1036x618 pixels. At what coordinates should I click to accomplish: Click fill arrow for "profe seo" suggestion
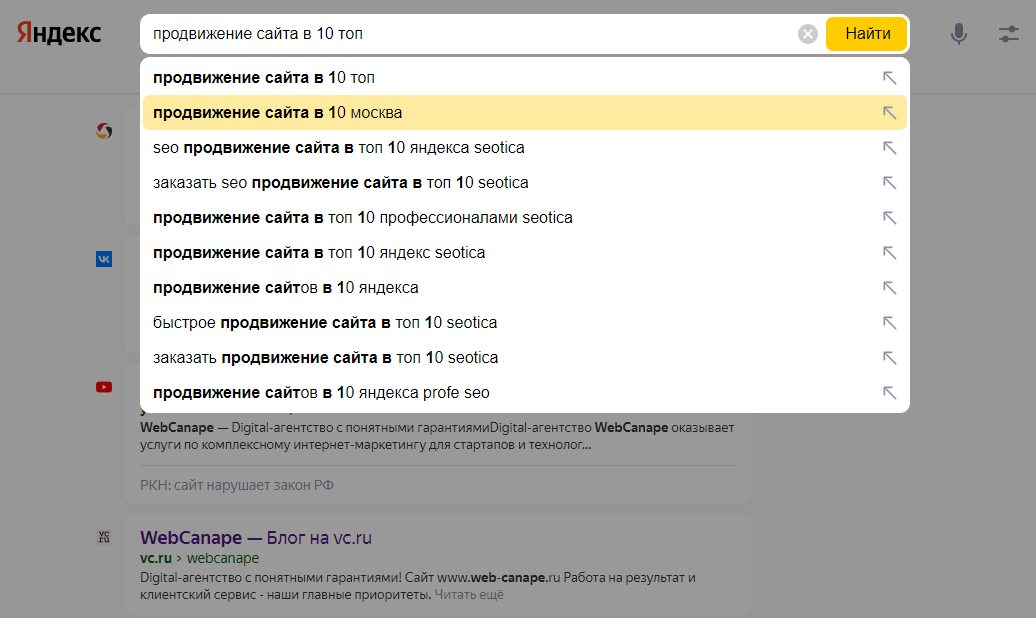(889, 393)
